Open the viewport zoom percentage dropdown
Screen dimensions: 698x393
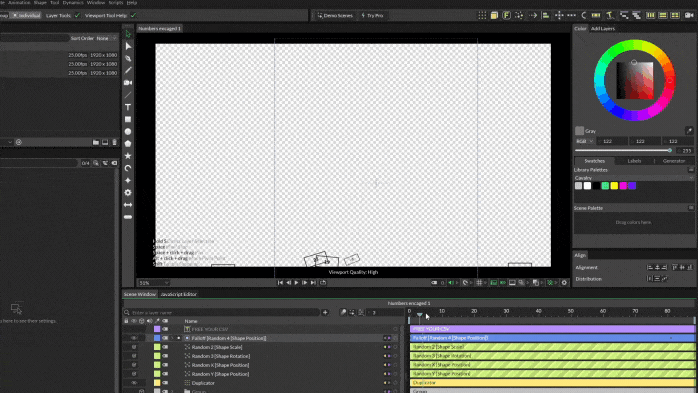pos(154,283)
